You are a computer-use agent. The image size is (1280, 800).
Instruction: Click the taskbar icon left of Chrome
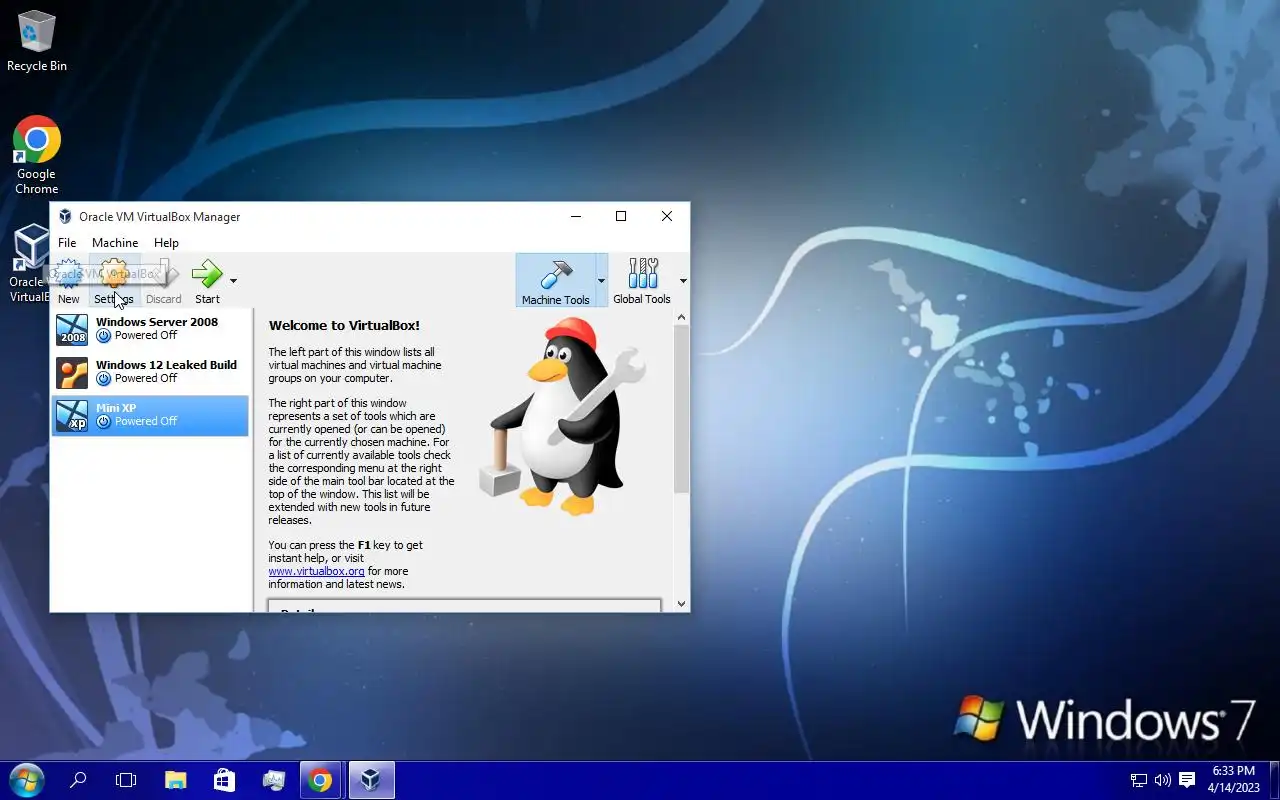coord(273,780)
